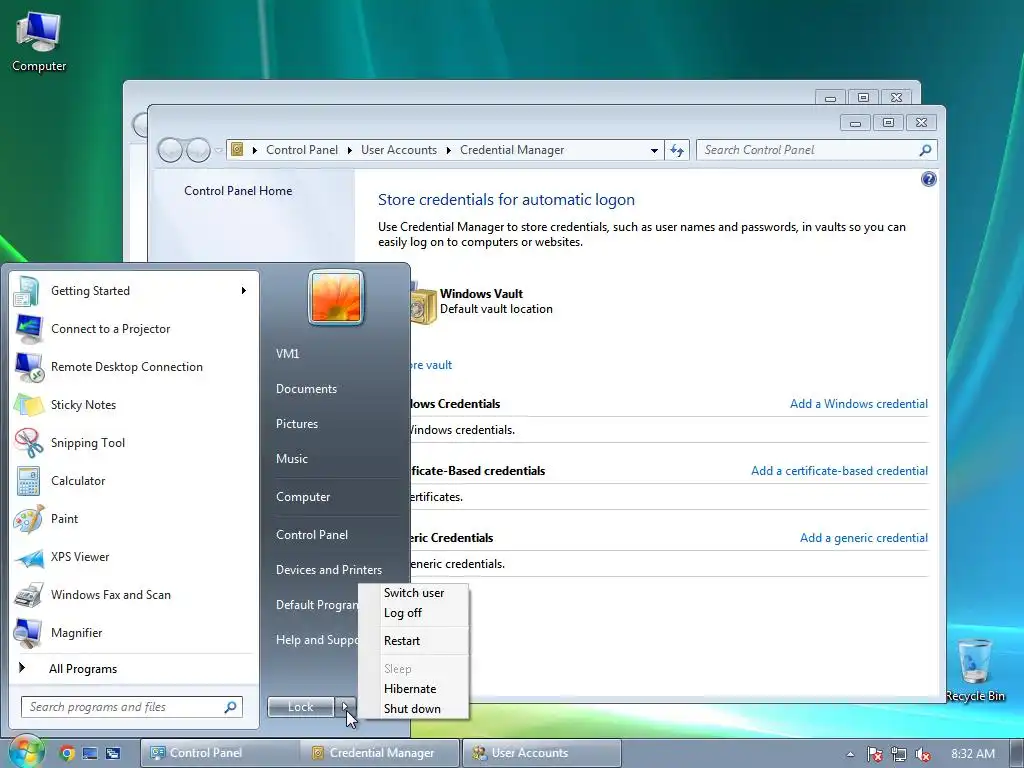1024x768 pixels.
Task: Launch Calculator
Action: click(x=134, y=481)
